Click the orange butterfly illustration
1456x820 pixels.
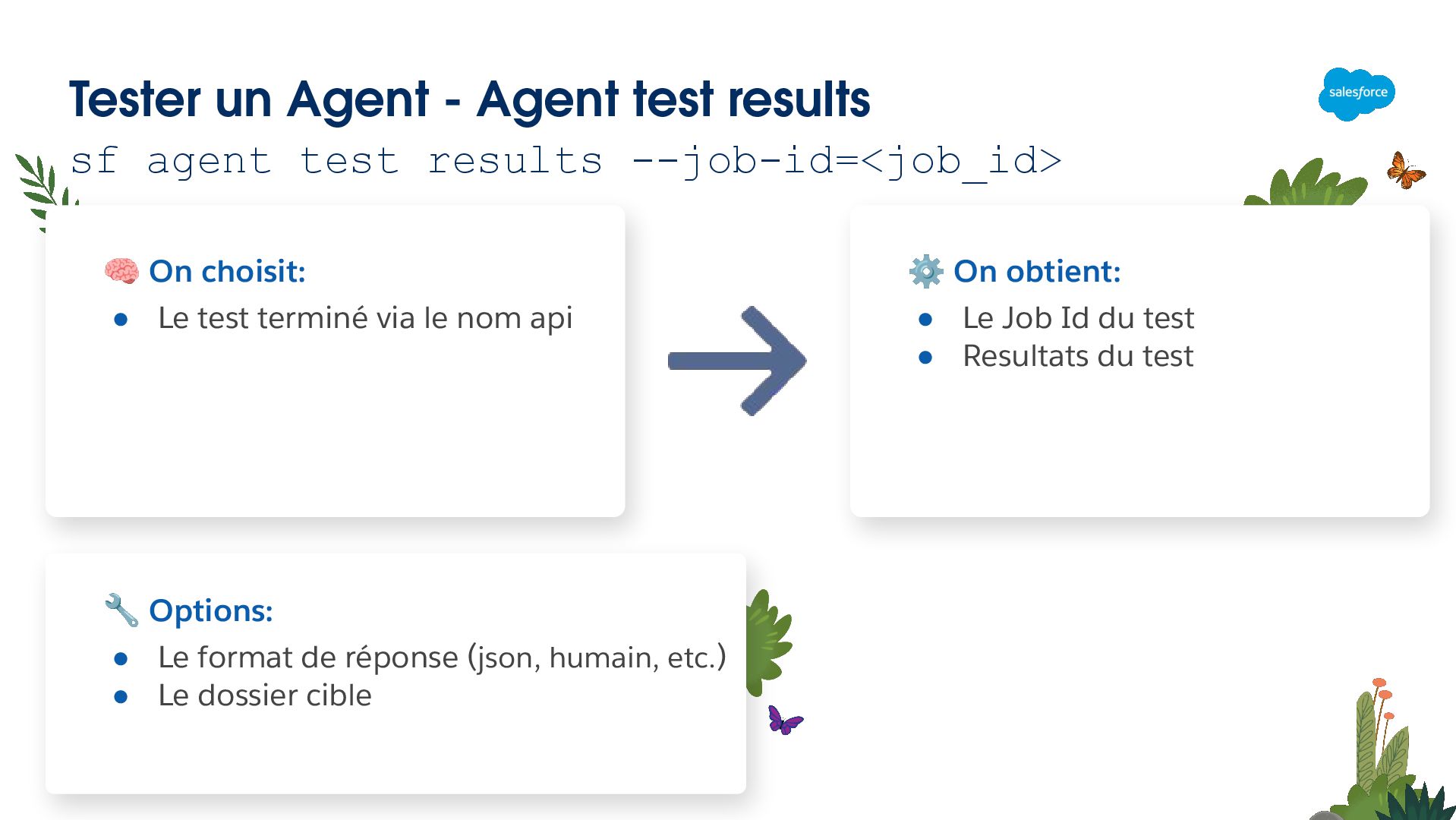[x=1405, y=170]
